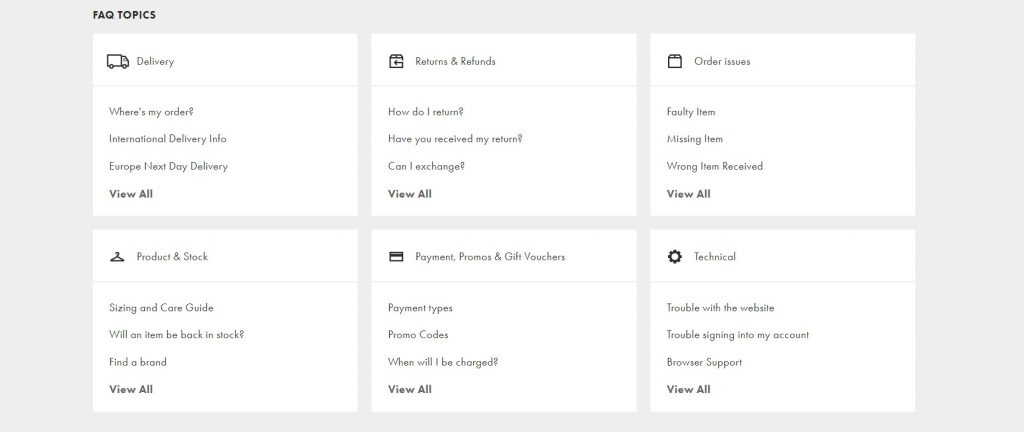Open International Delivery Info
1024x432 pixels.
click(x=168, y=139)
